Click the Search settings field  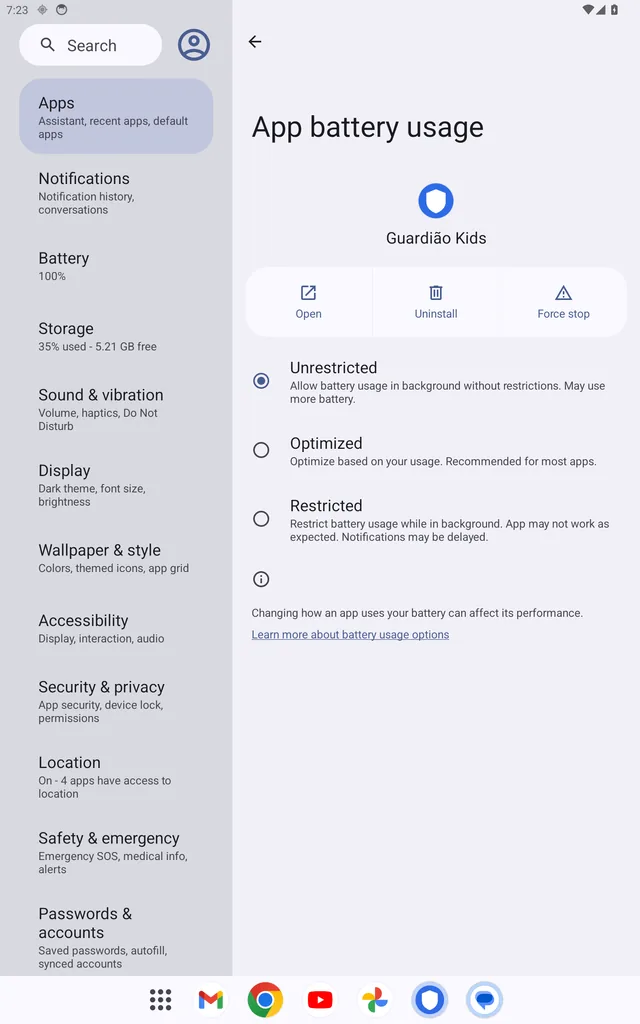pyautogui.click(x=90, y=45)
